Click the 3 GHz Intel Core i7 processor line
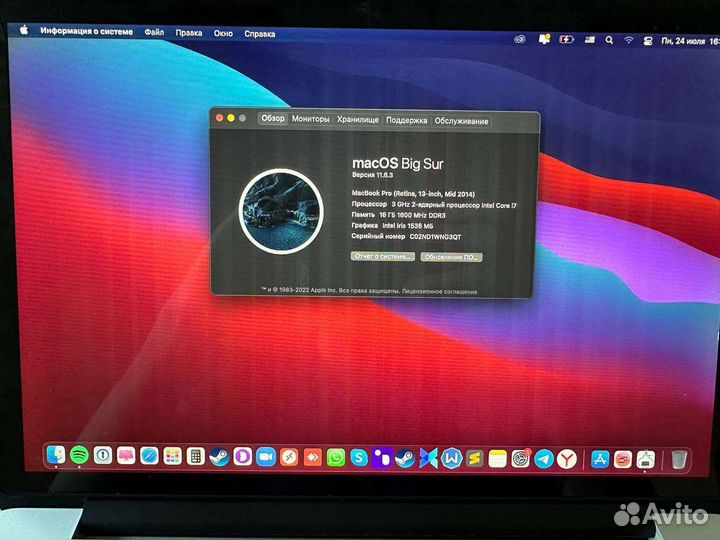 tap(434, 205)
